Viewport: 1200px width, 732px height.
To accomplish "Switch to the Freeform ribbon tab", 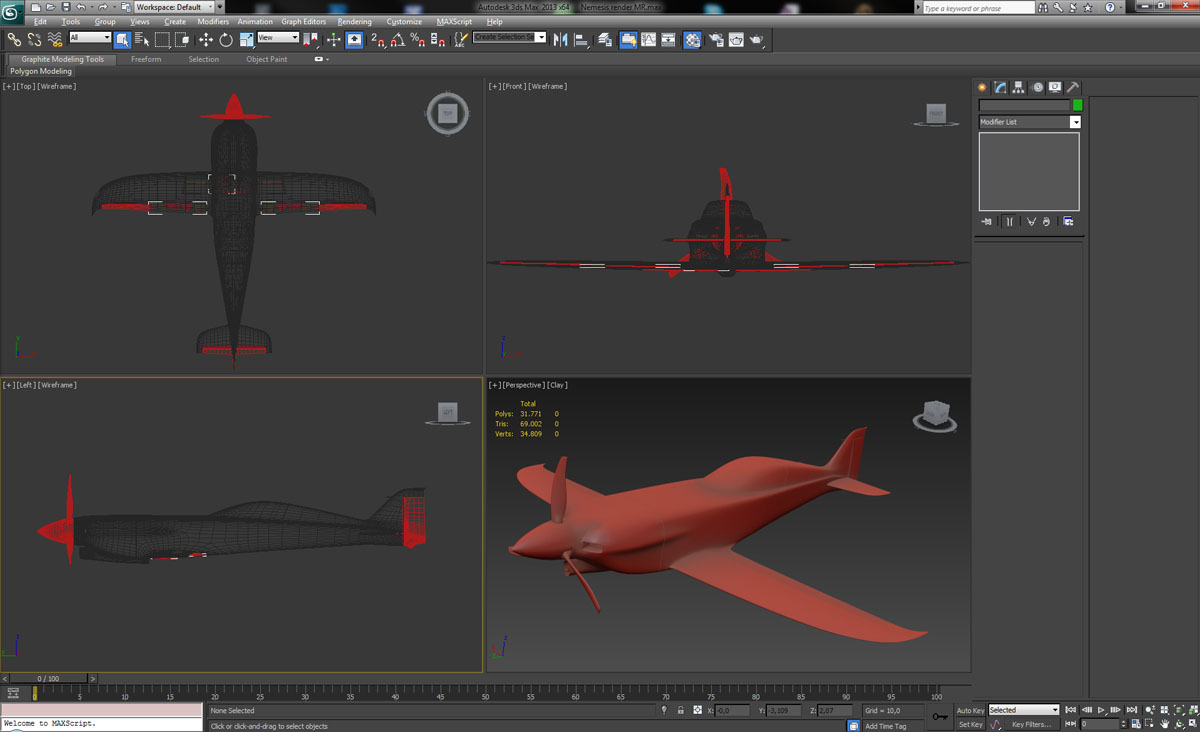I will [x=146, y=59].
